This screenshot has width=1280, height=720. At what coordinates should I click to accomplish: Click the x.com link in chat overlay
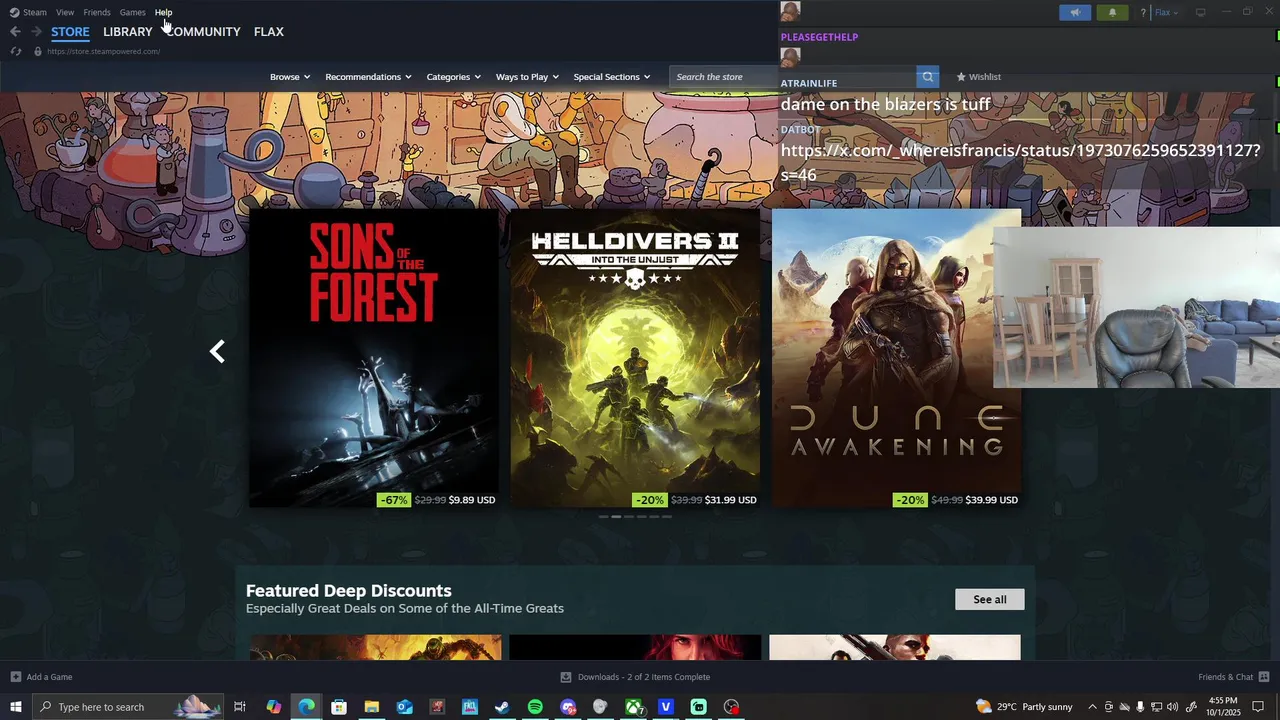(1020, 162)
